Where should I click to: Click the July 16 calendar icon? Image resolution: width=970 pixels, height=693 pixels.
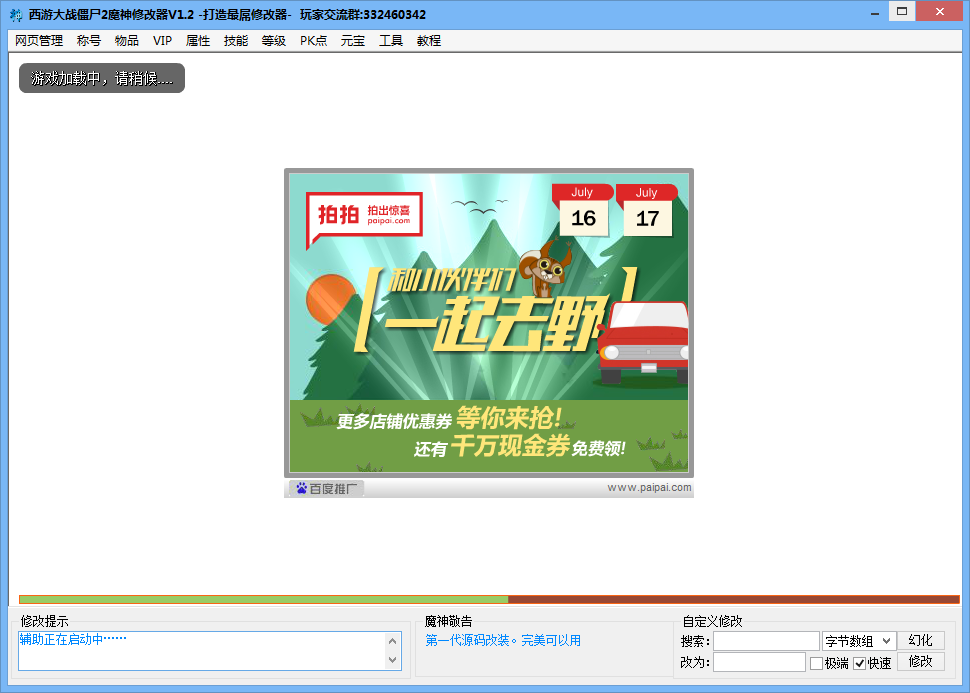pyautogui.click(x=583, y=210)
